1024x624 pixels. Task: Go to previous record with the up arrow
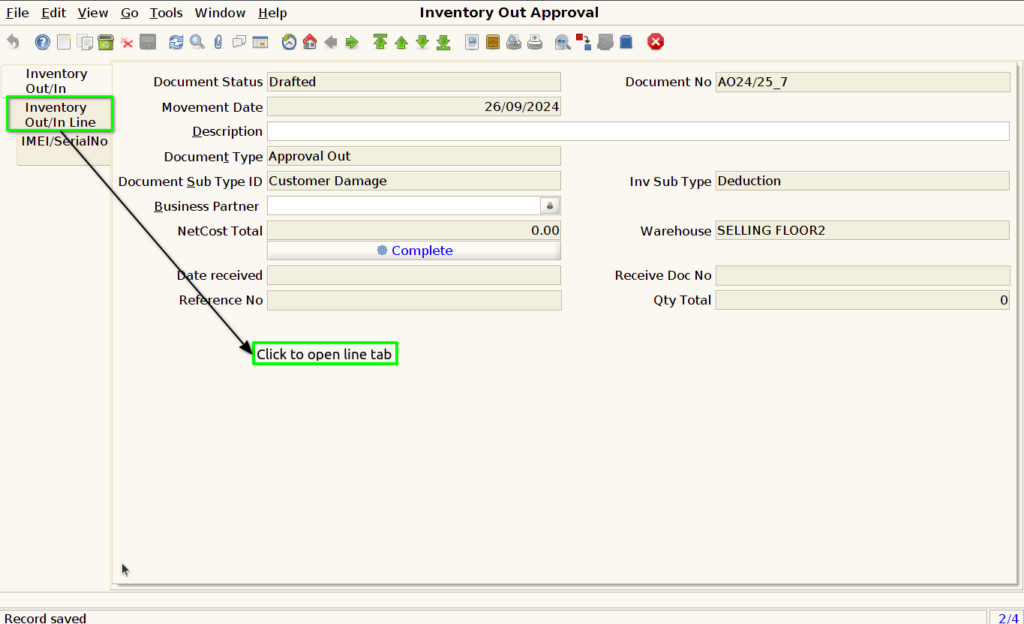tap(401, 42)
